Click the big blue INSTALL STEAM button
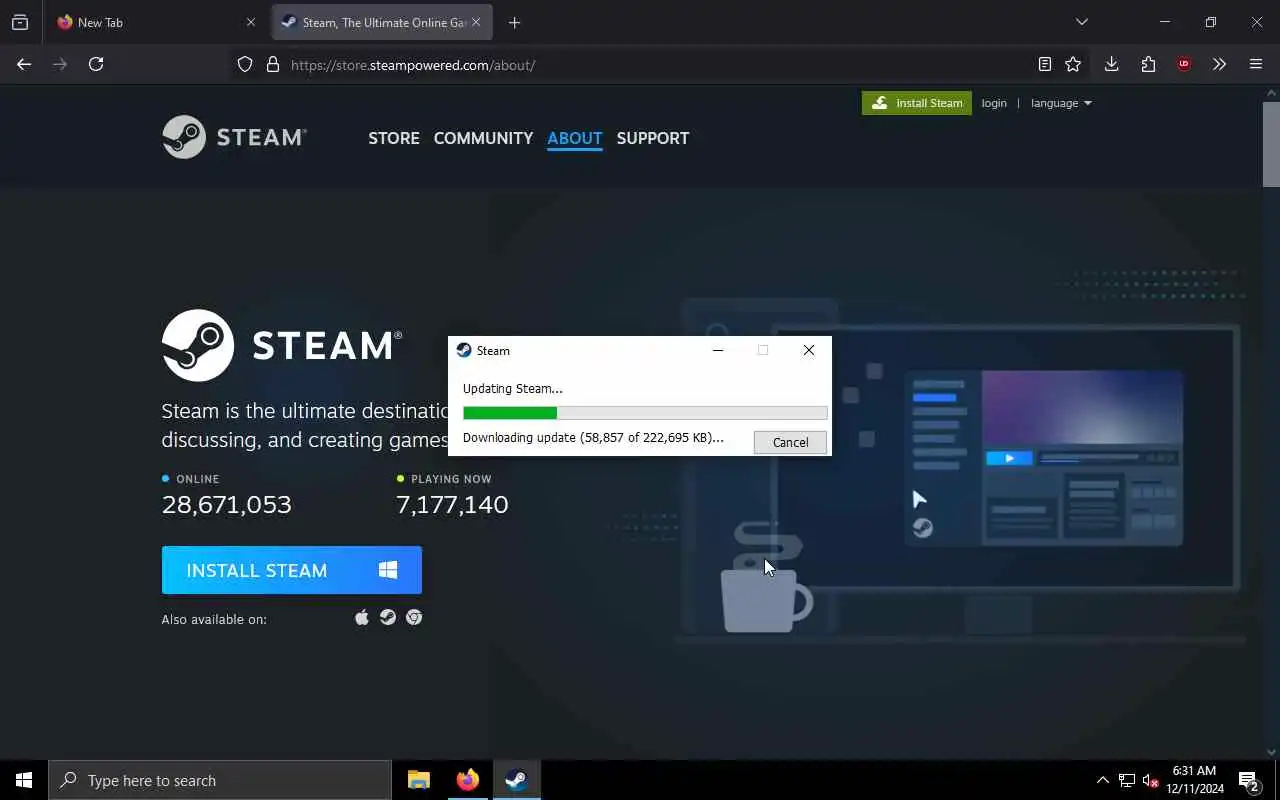1280x800 pixels. (x=292, y=570)
